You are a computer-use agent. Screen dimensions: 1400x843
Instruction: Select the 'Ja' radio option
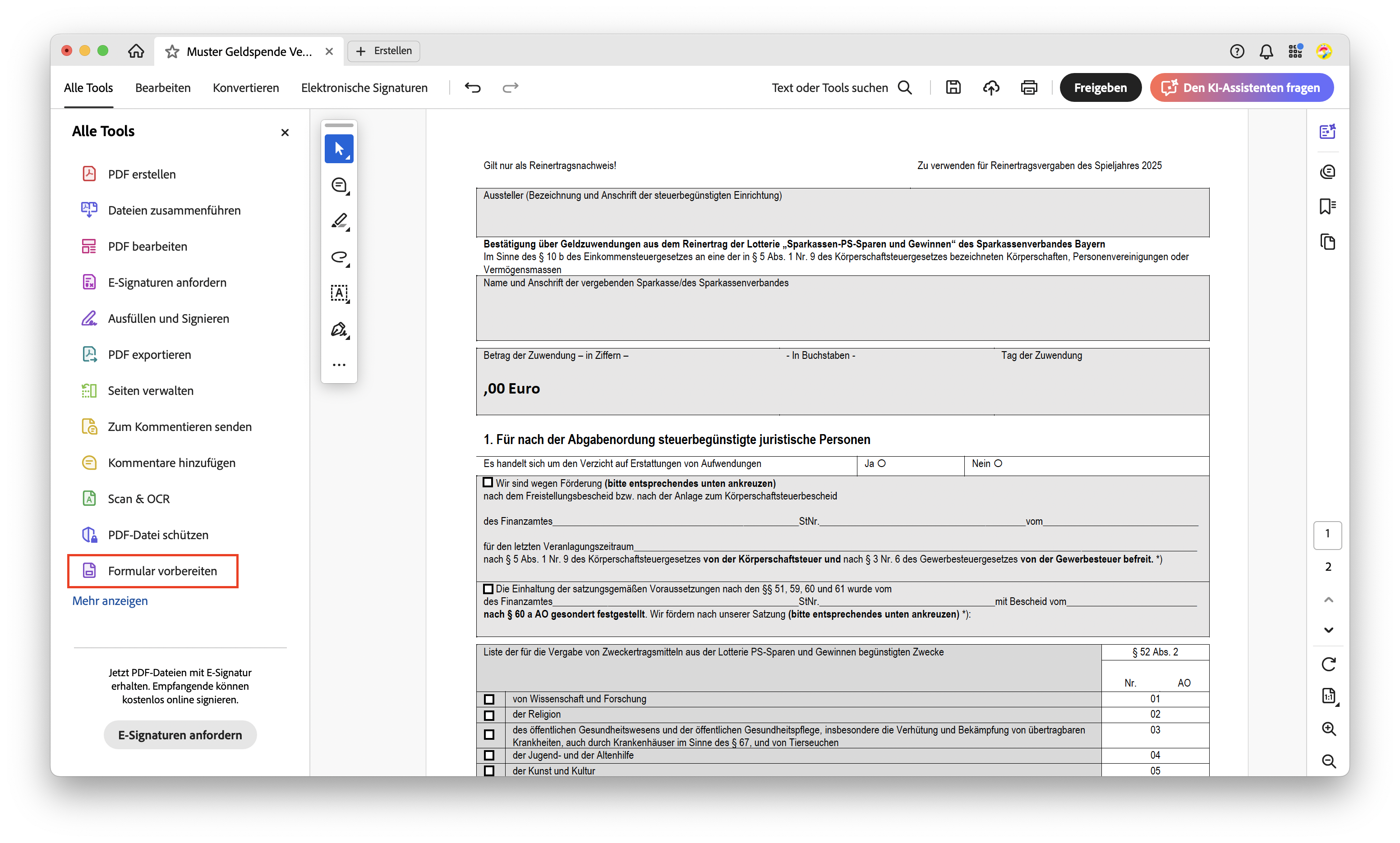click(881, 463)
